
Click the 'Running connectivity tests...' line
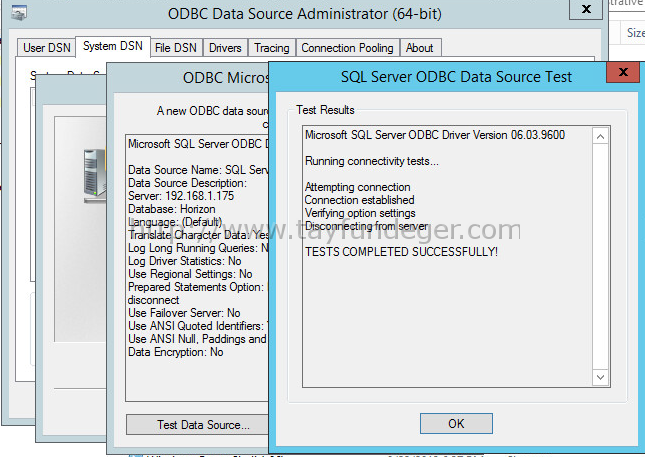click(x=371, y=161)
